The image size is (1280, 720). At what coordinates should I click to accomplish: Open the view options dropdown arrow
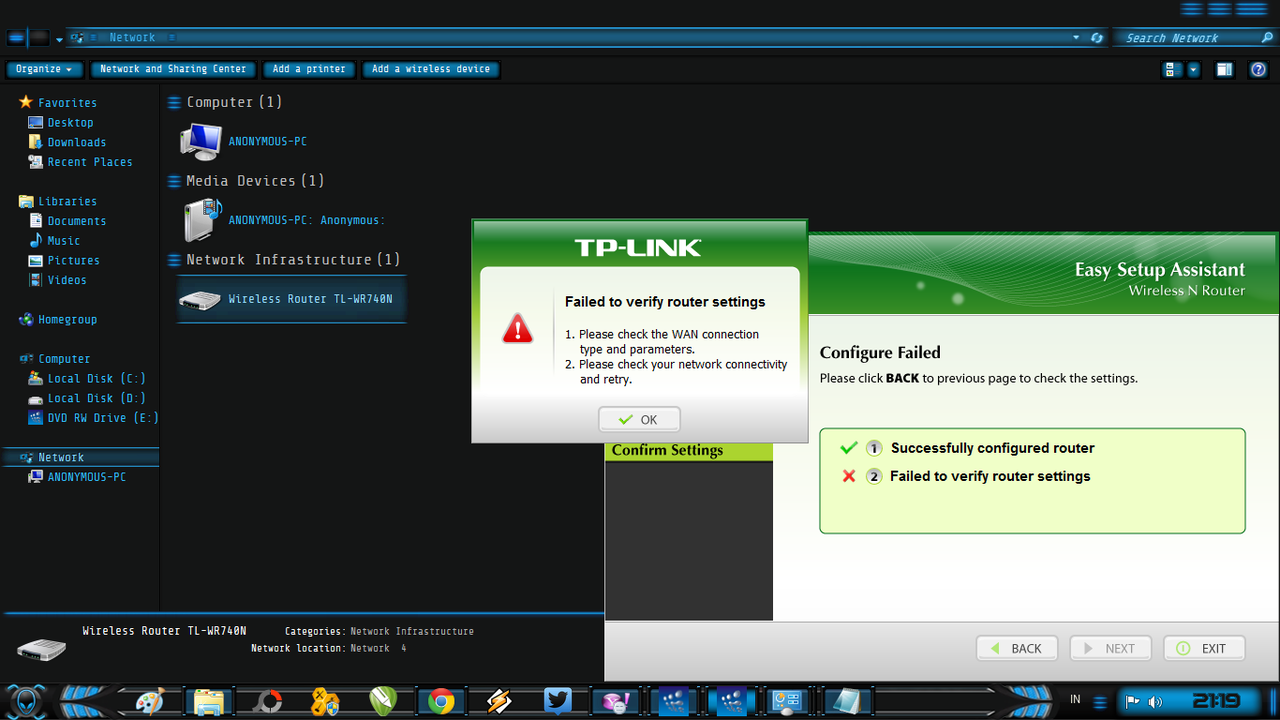[x=1193, y=69]
